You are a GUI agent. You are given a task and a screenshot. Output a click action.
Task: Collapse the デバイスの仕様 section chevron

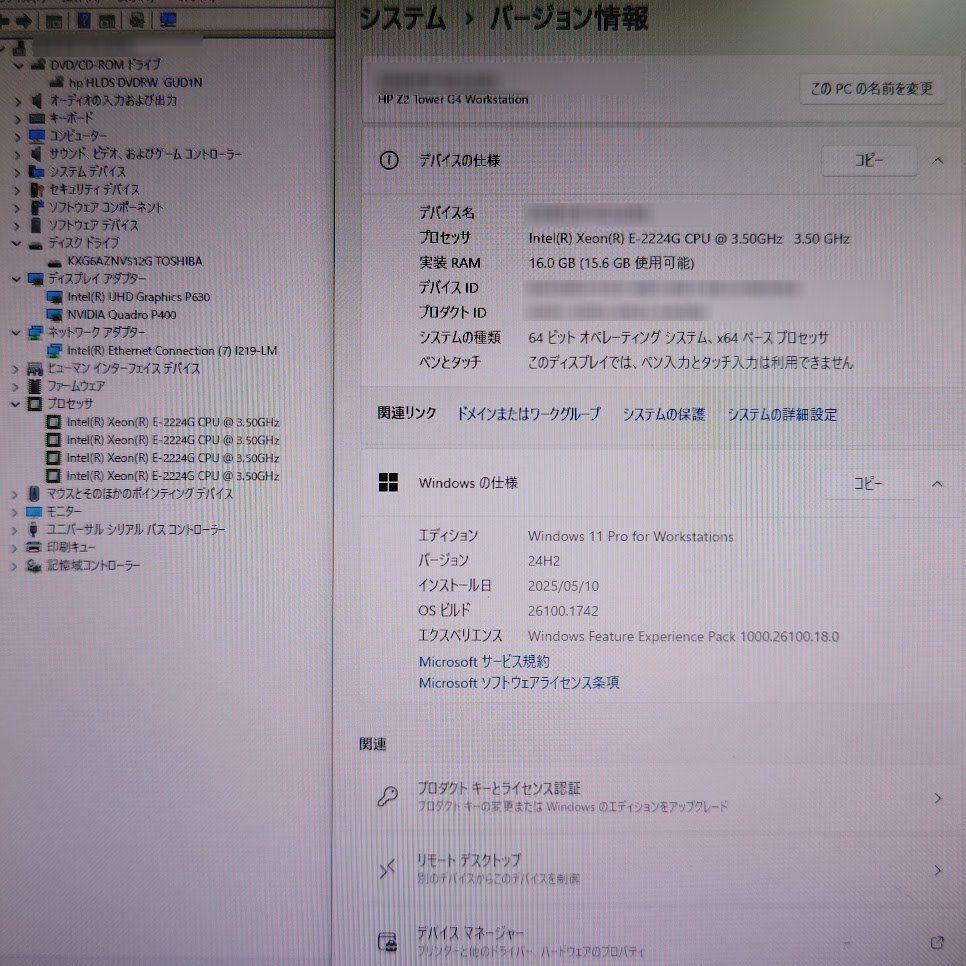click(937, 160)
